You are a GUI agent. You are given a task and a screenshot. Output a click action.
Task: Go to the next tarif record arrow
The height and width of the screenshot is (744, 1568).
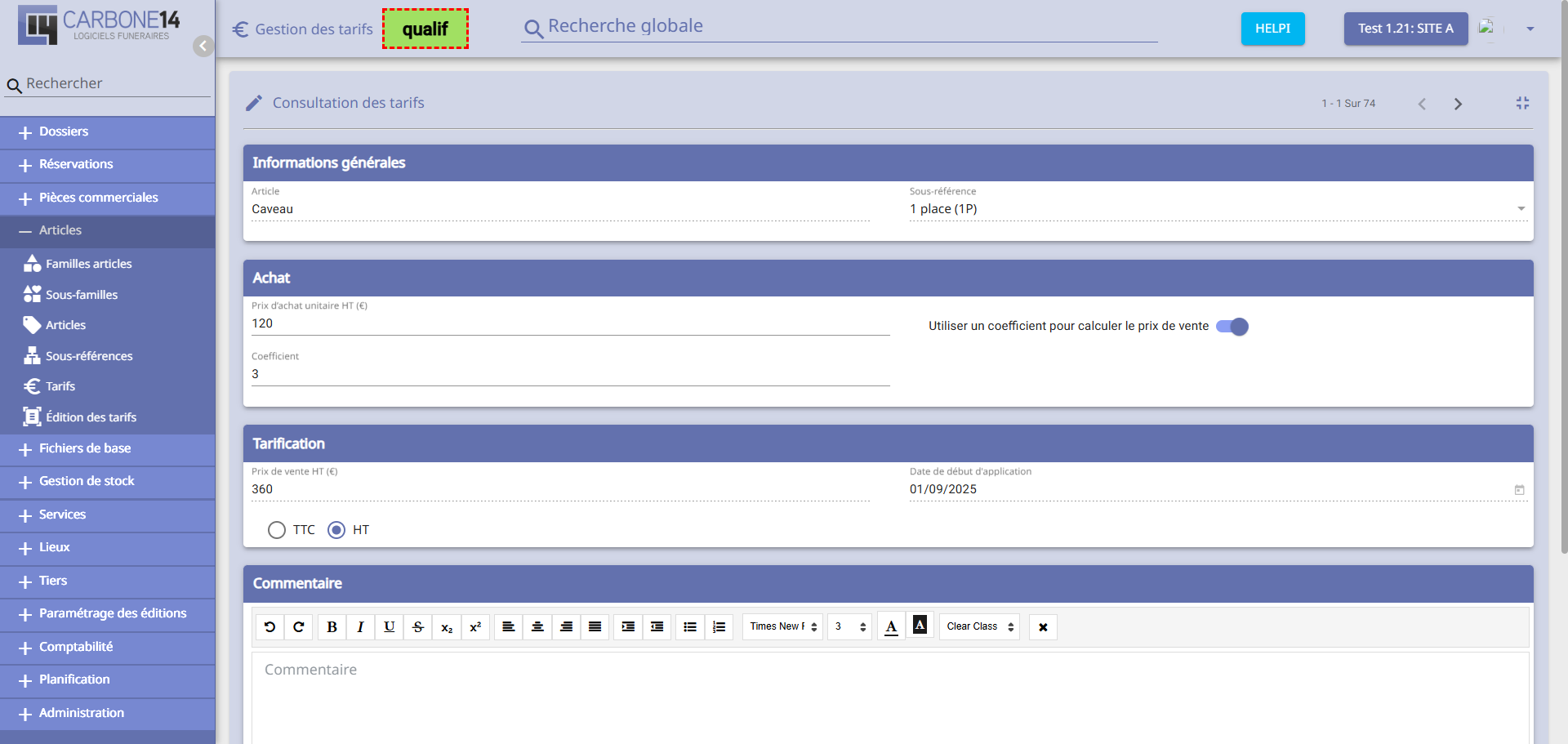tap(1458, 104)
